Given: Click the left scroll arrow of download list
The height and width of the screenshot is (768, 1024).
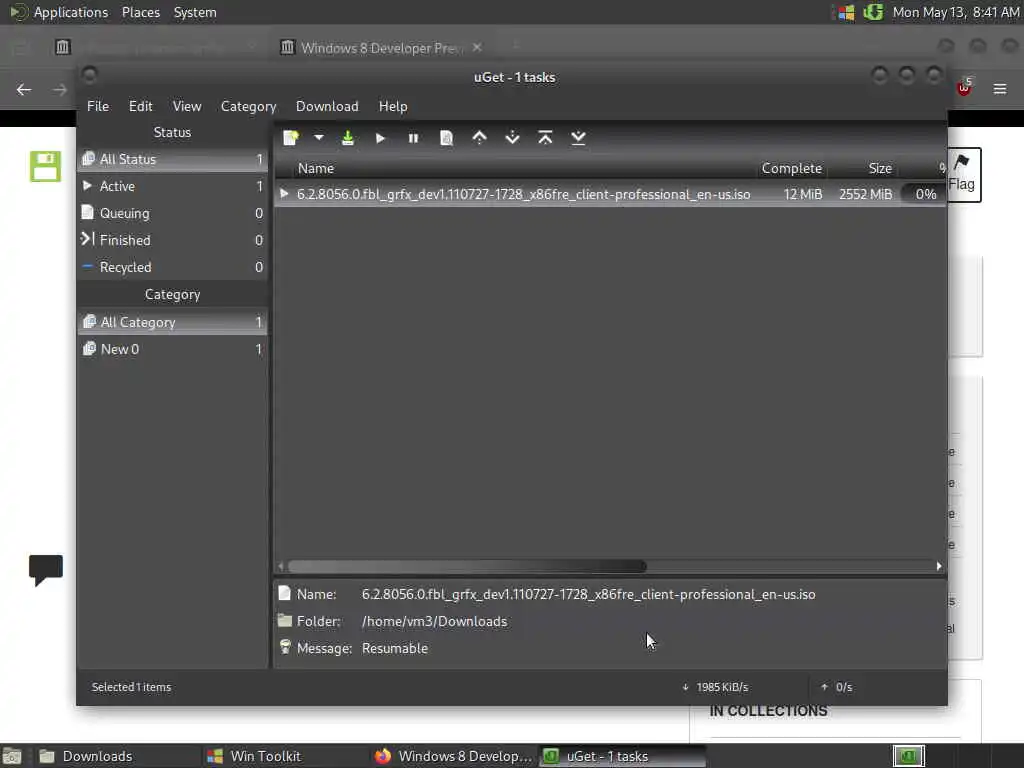Looking at the screenshot, I should coord(281,566).
